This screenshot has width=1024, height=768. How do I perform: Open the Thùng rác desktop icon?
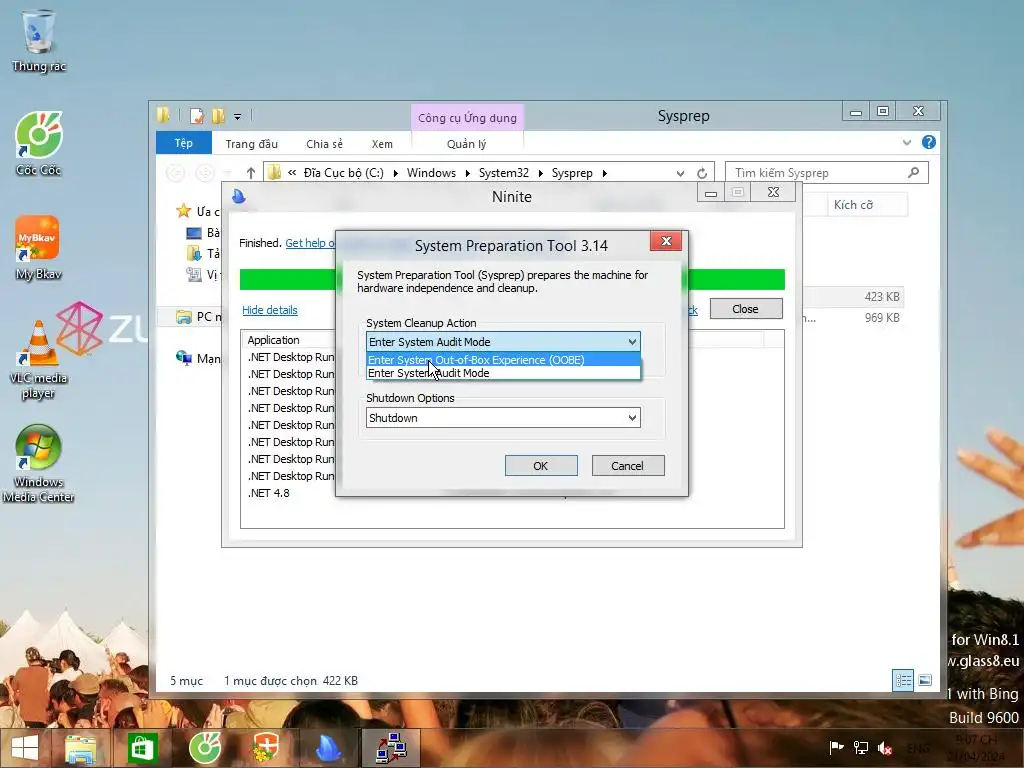tap(39, 40)
